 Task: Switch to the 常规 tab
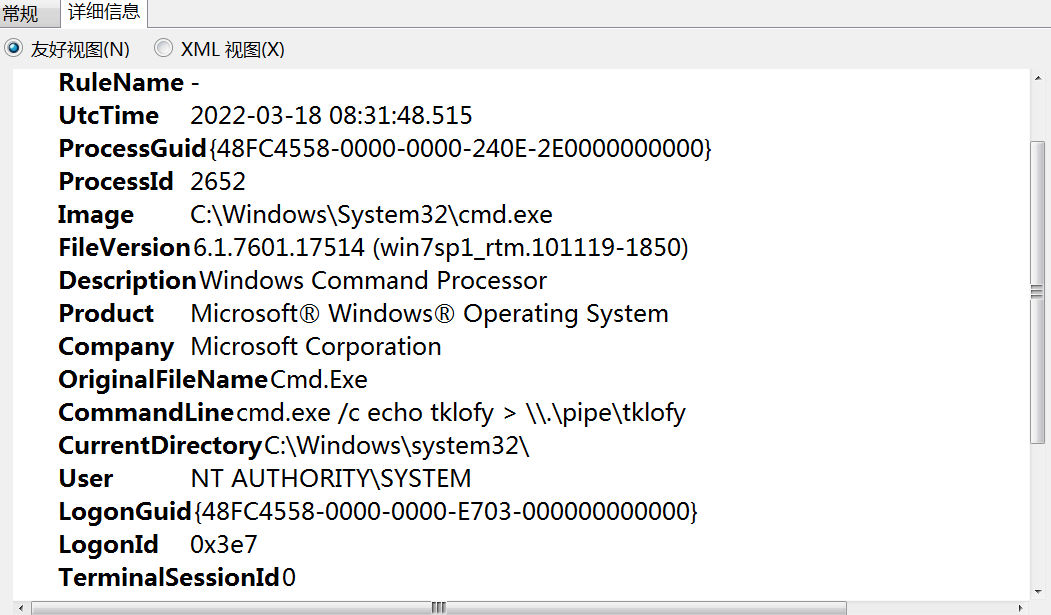[28, 15]
